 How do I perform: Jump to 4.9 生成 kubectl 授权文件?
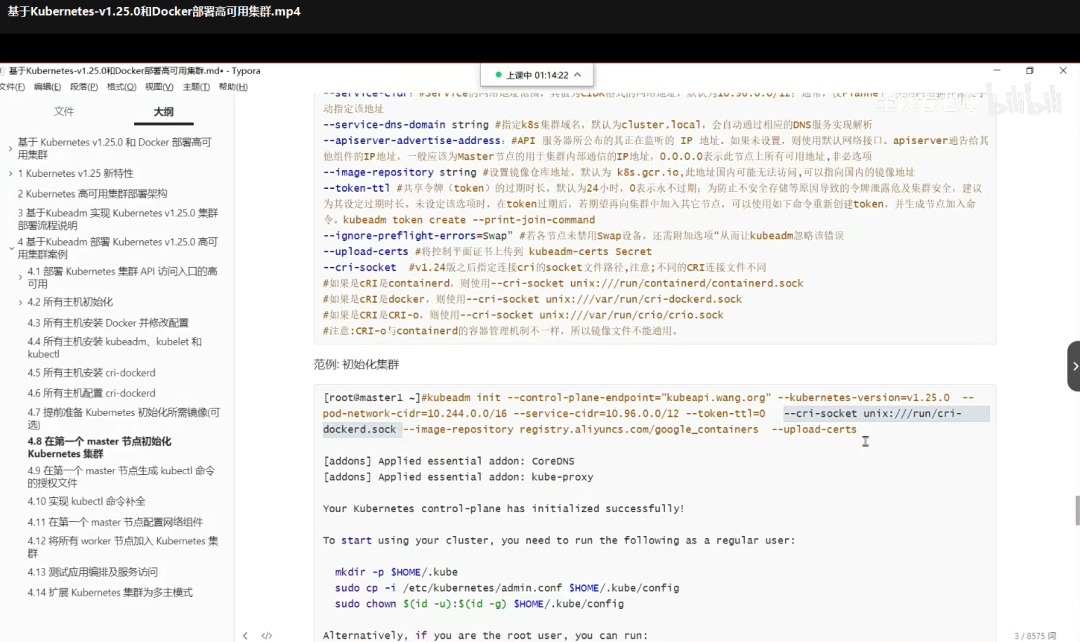click(121, 477)
